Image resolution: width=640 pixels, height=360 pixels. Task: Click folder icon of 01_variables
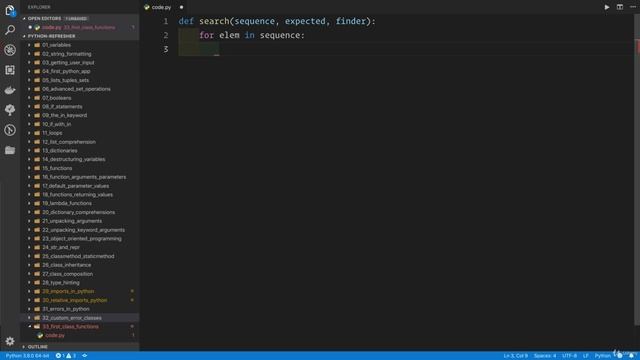tap(37, 45)
